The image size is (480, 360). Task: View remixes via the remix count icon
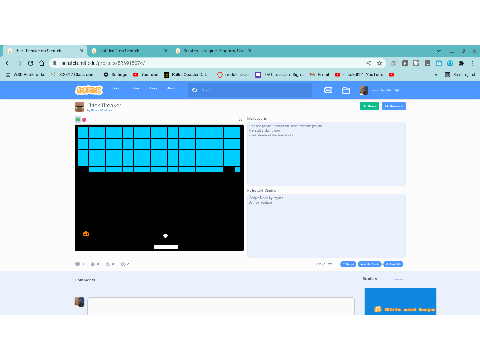click(x=108, y=264)
